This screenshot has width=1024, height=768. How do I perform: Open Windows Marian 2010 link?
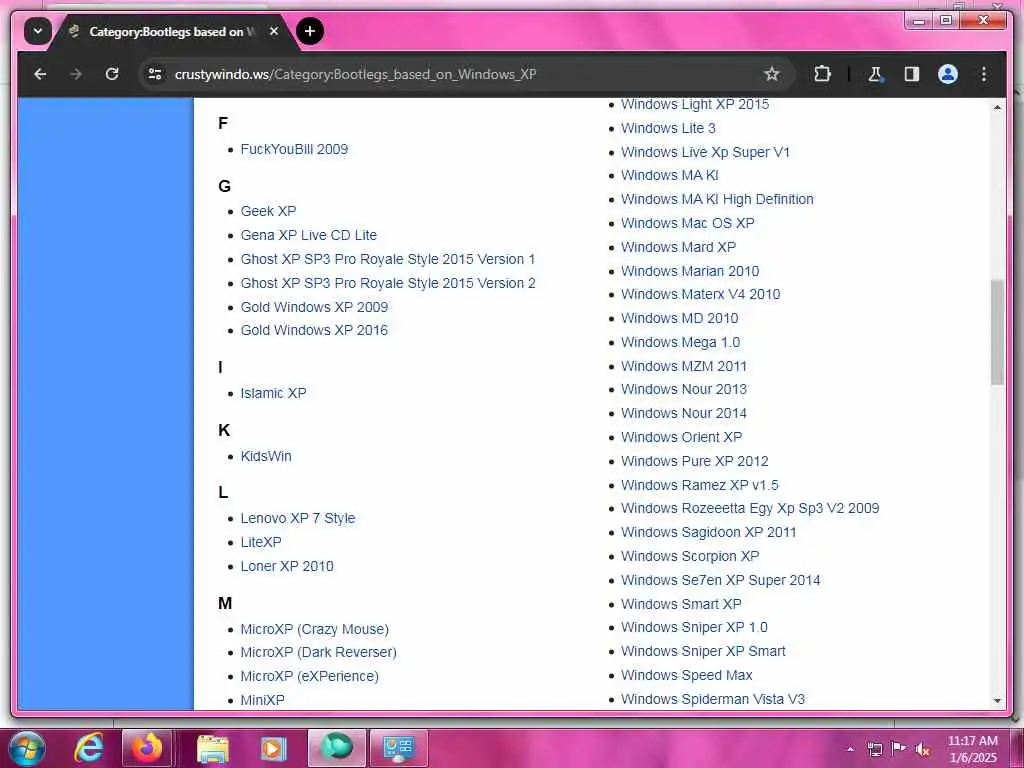pos(690,272)
